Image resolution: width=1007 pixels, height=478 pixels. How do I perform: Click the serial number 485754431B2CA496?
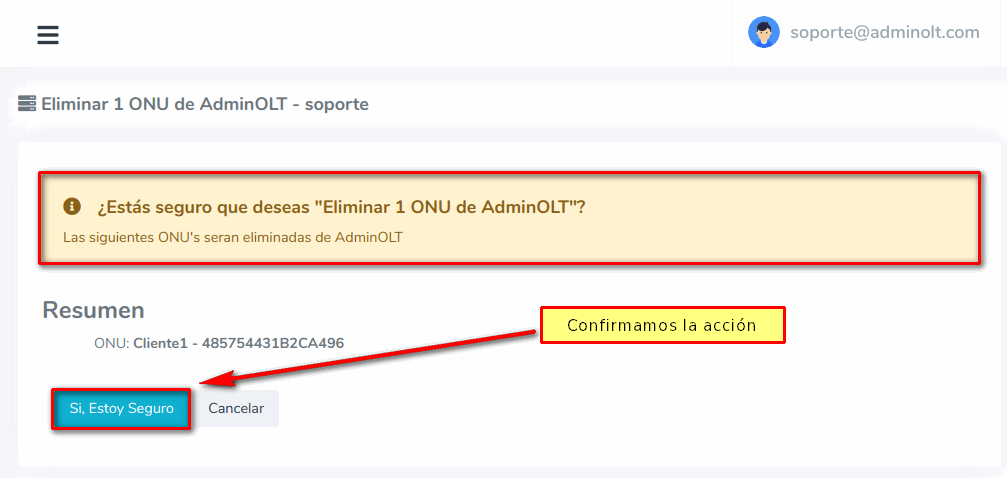point(273,343)
